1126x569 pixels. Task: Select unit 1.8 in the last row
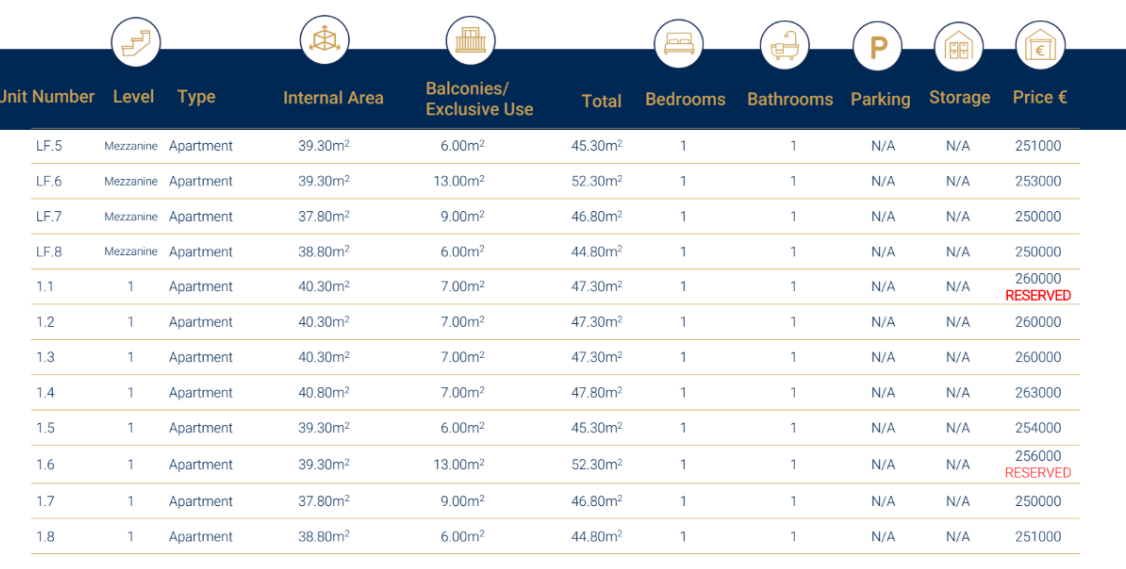[45, 537]
